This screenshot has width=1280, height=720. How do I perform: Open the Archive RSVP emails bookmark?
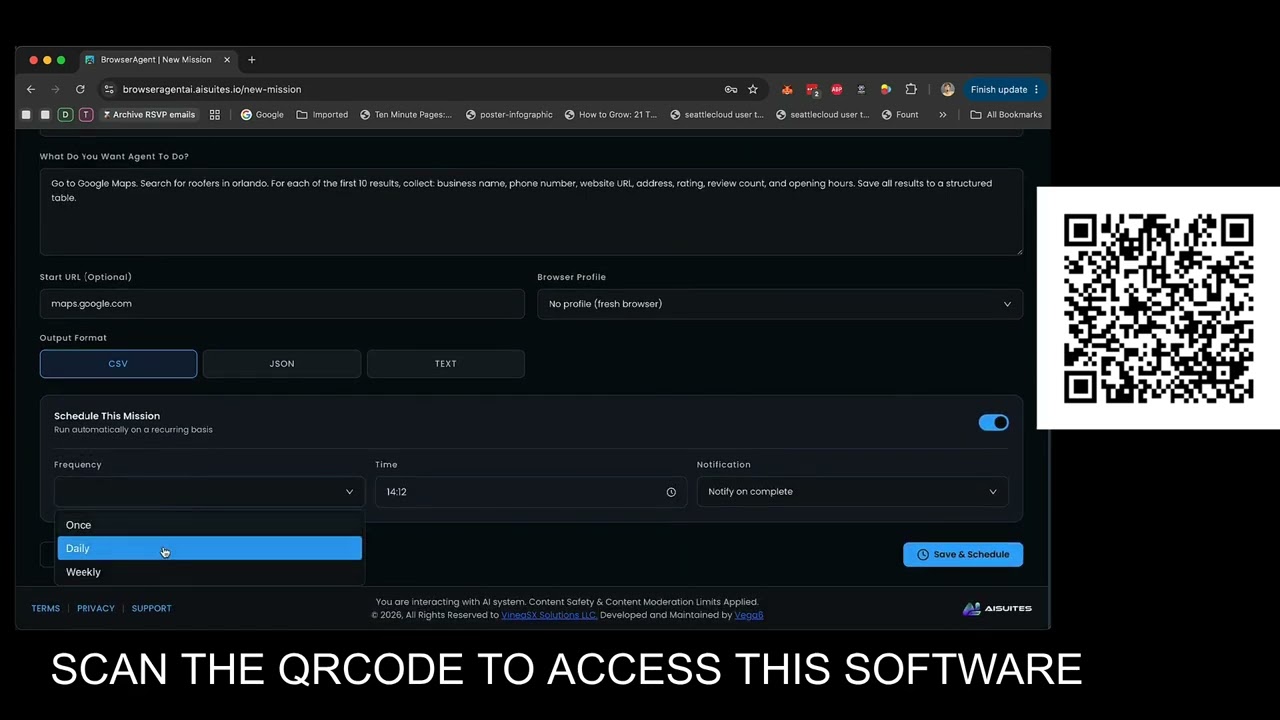149,115
